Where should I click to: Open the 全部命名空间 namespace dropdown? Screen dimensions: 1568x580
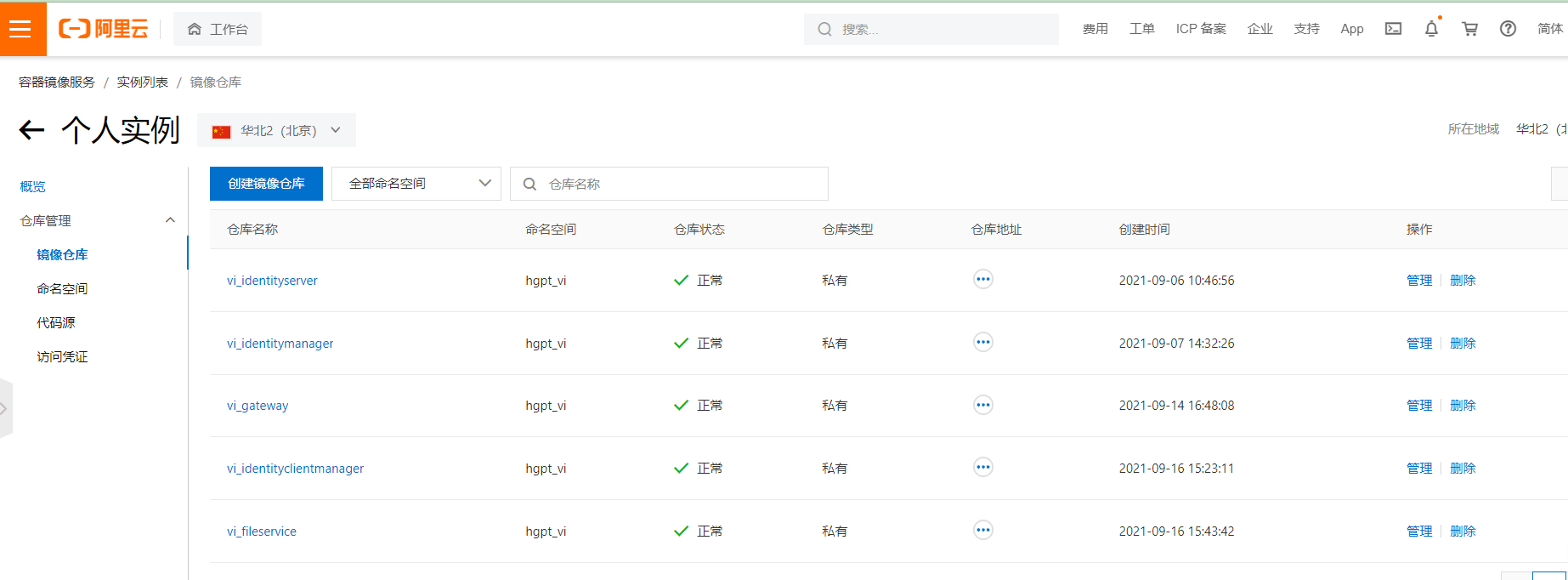416,184
